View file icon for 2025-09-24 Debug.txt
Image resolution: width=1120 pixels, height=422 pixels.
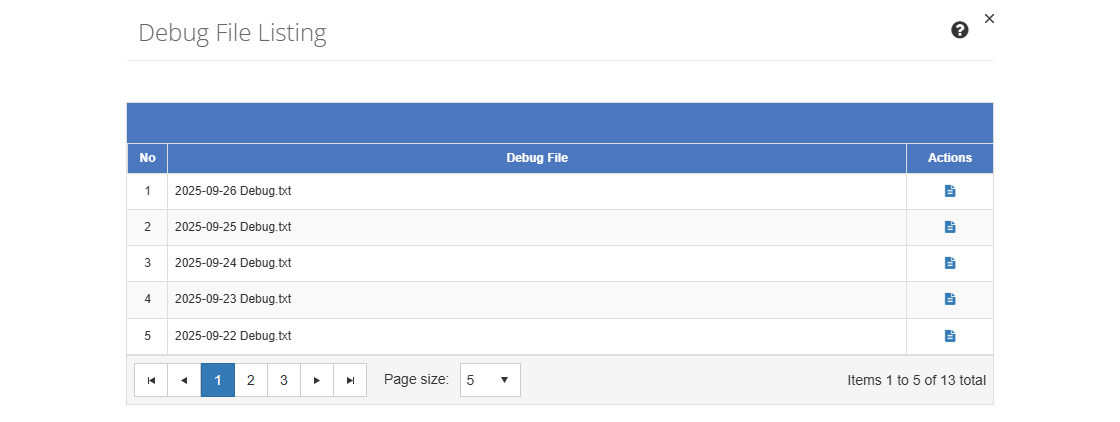(x=950, y=263)
